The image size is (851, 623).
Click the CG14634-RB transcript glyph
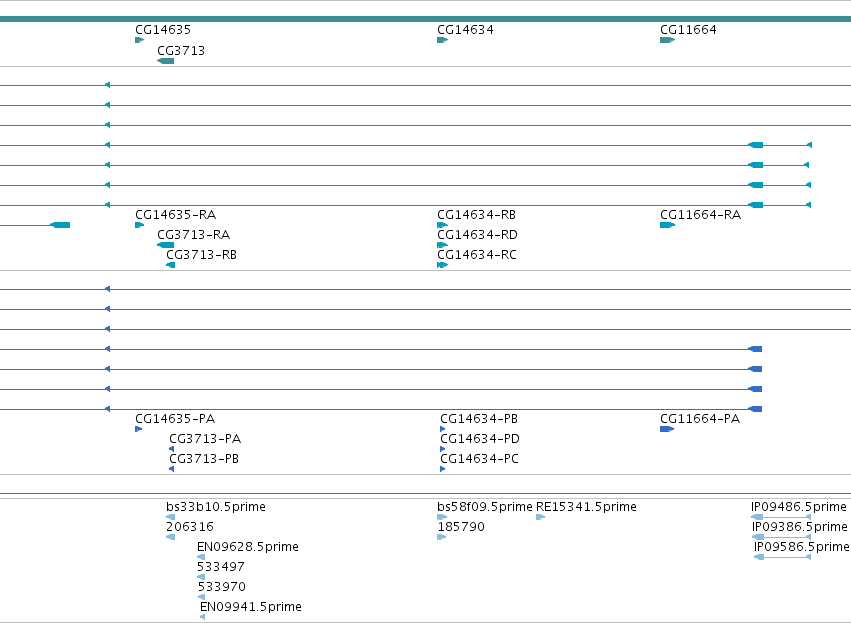coord(442,225)
